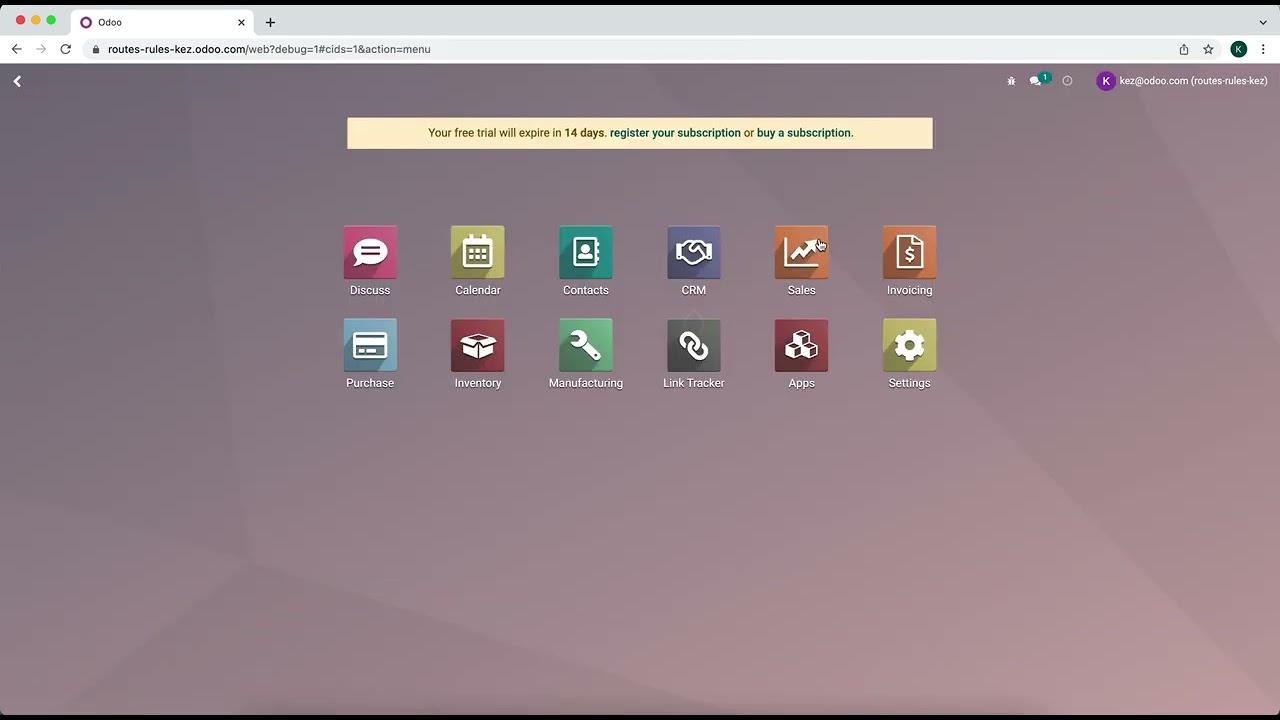Select the Odoo browser tab
1280x720 pixels.
tap(162, 22)
